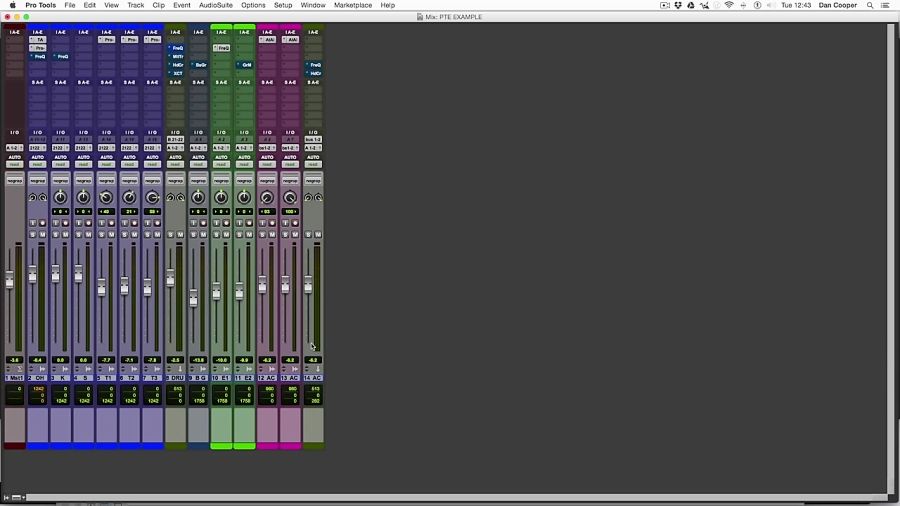Open the TA insert on OH track

(x=38, y=40)
